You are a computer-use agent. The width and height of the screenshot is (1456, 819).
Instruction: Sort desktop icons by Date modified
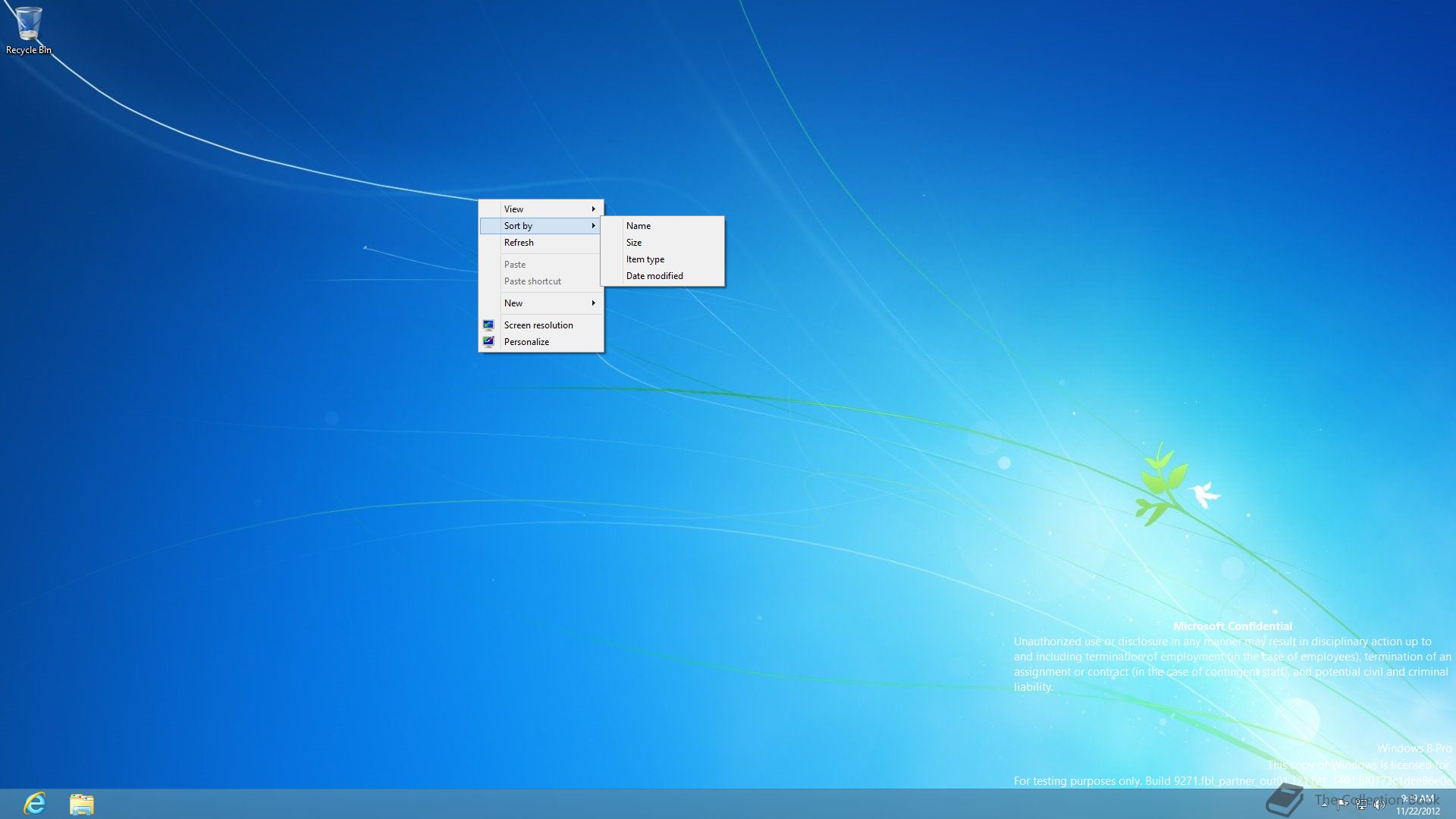click(663, 275)
